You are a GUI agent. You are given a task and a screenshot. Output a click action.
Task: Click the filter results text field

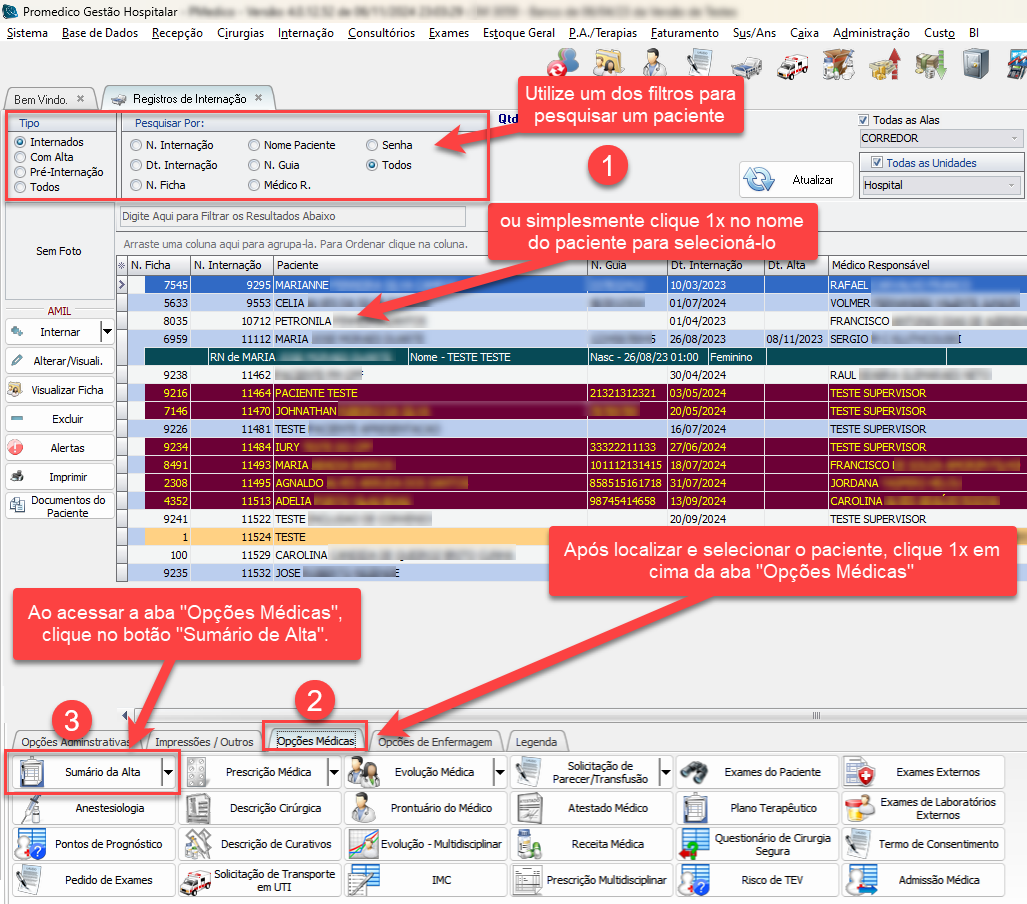(292, 216)
